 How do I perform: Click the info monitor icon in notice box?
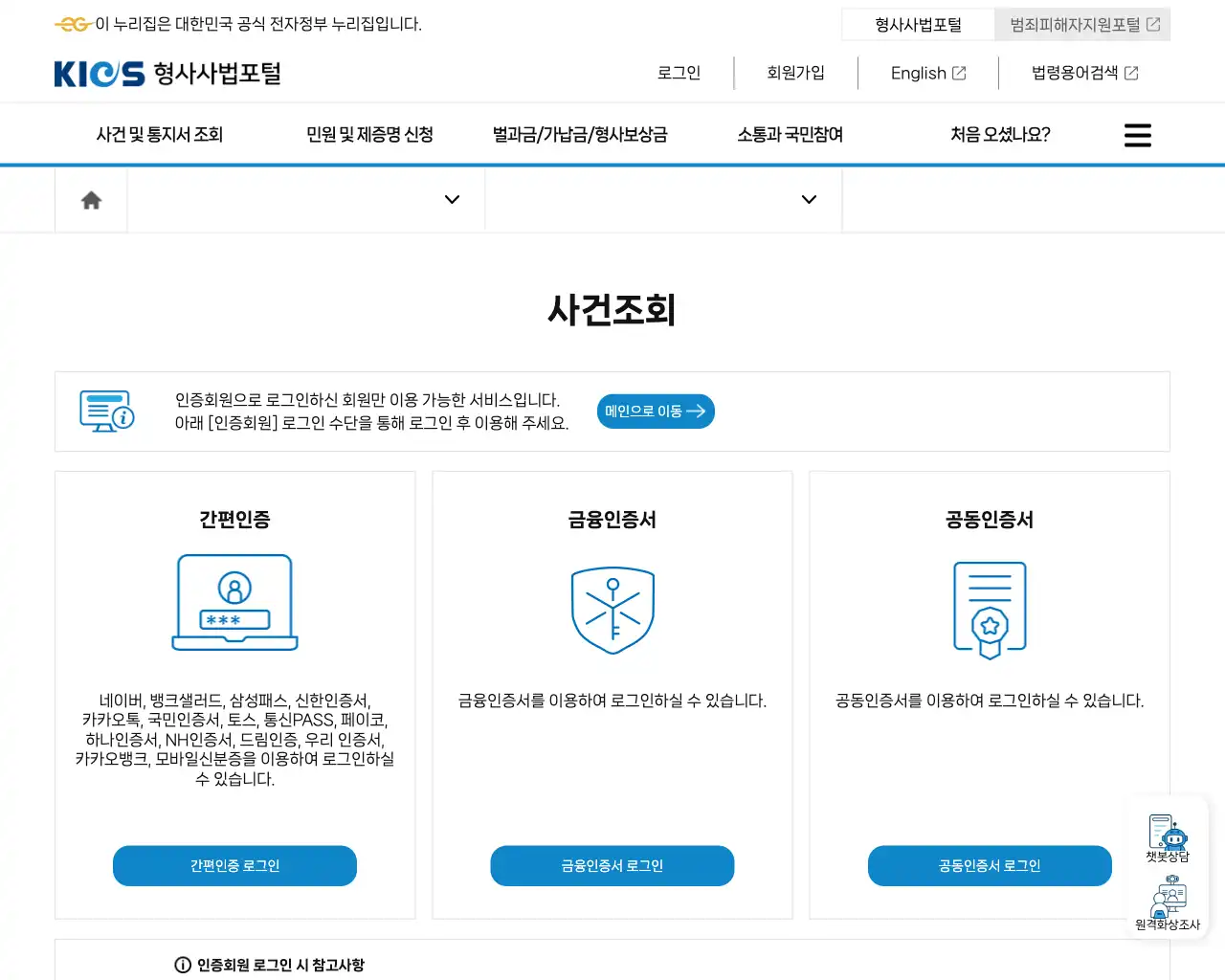pyautogui.click(x=107, y=412)
